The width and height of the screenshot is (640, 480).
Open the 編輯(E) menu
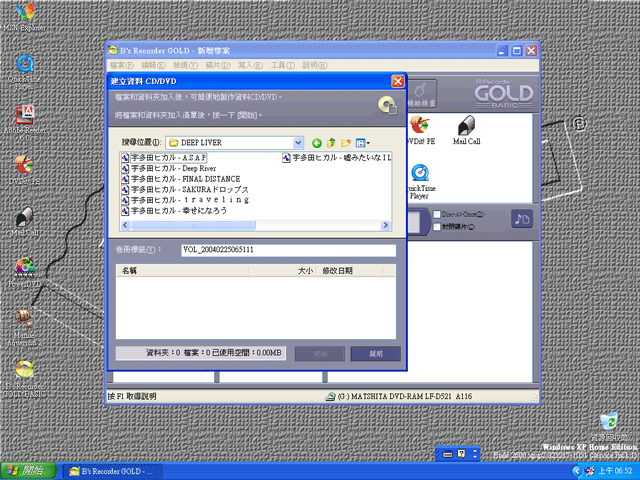click(153, 65)
